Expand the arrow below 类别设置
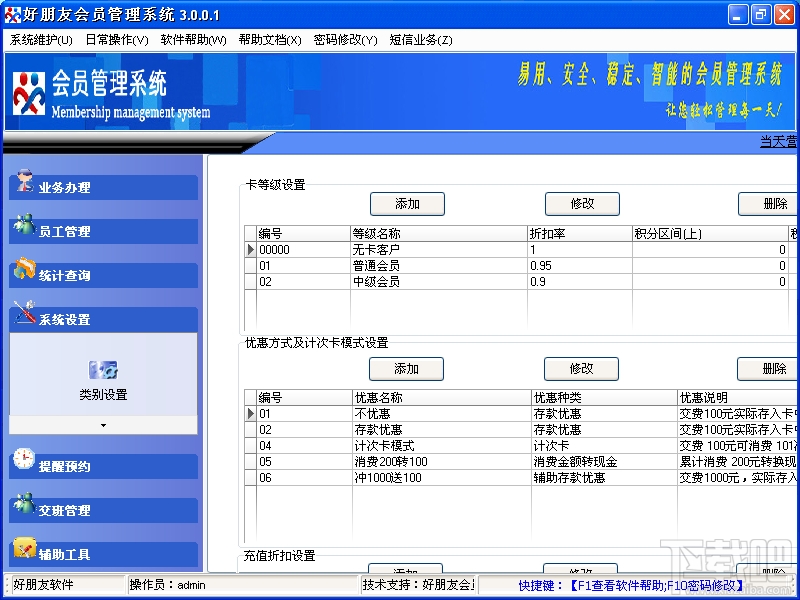The height and width of the screenshot is (600, 800). tap(103, 425)
